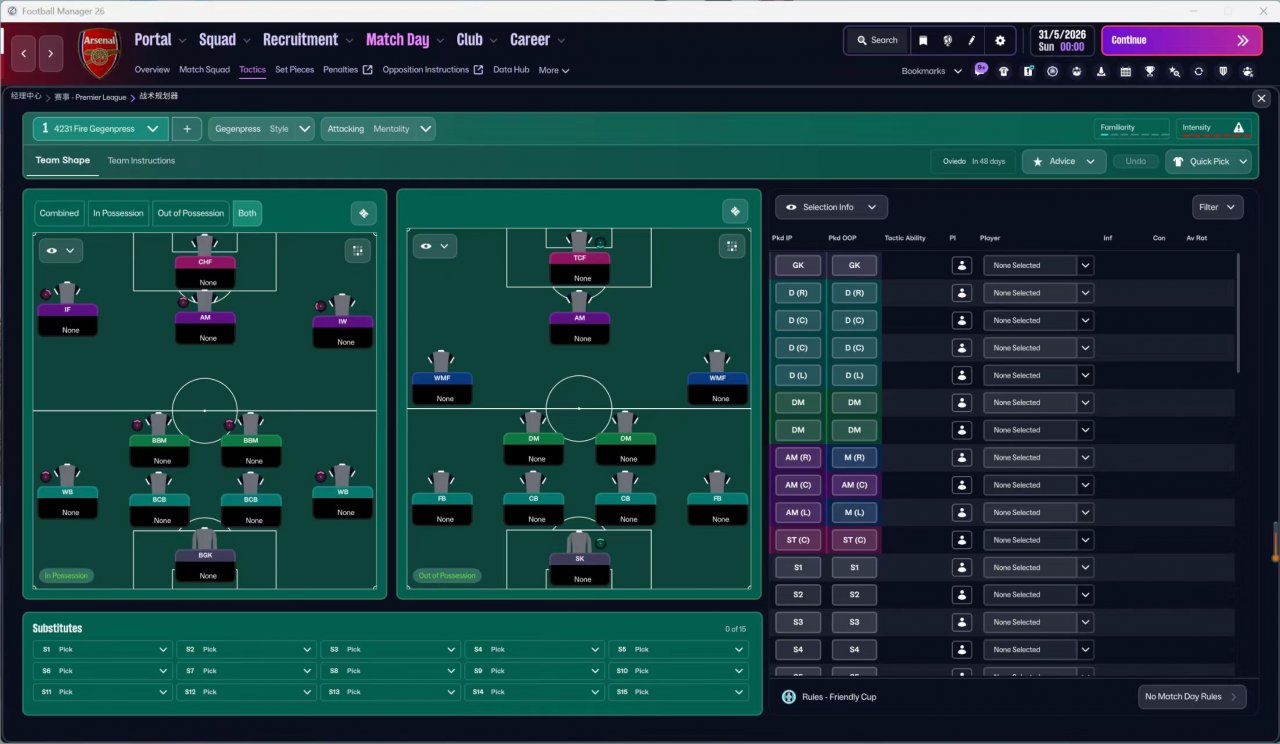The image size is (1280, 744).
Task: Open the 9+ messages notification icon
Action: [x=981, y=70]
